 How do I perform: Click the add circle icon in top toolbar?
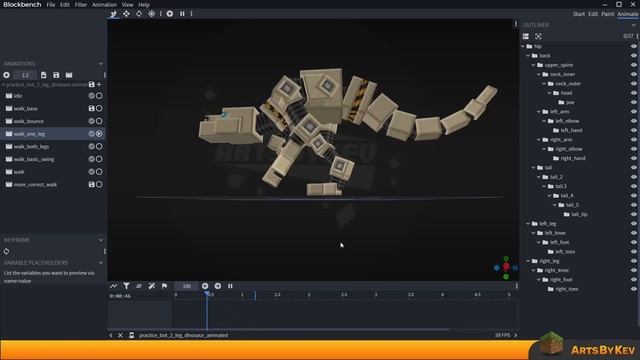pyautogui.click(x=170, y=14)
